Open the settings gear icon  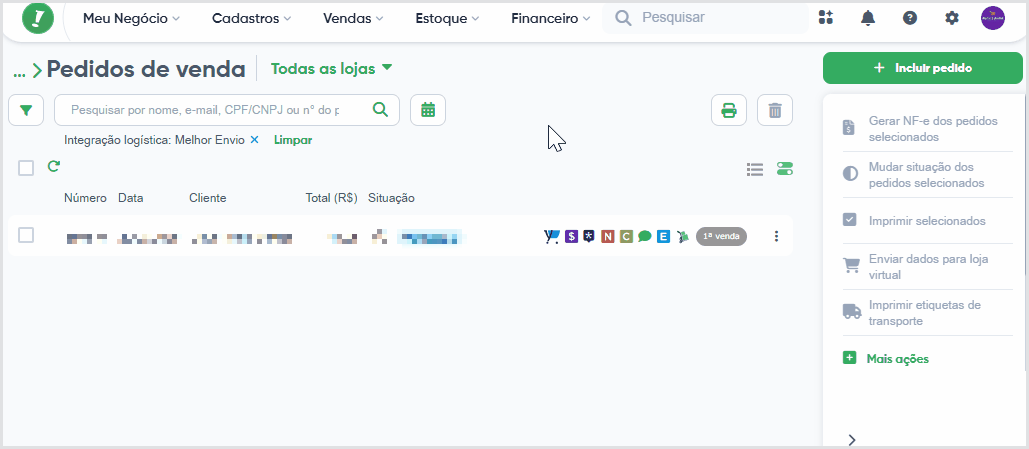tap(952, 18)
